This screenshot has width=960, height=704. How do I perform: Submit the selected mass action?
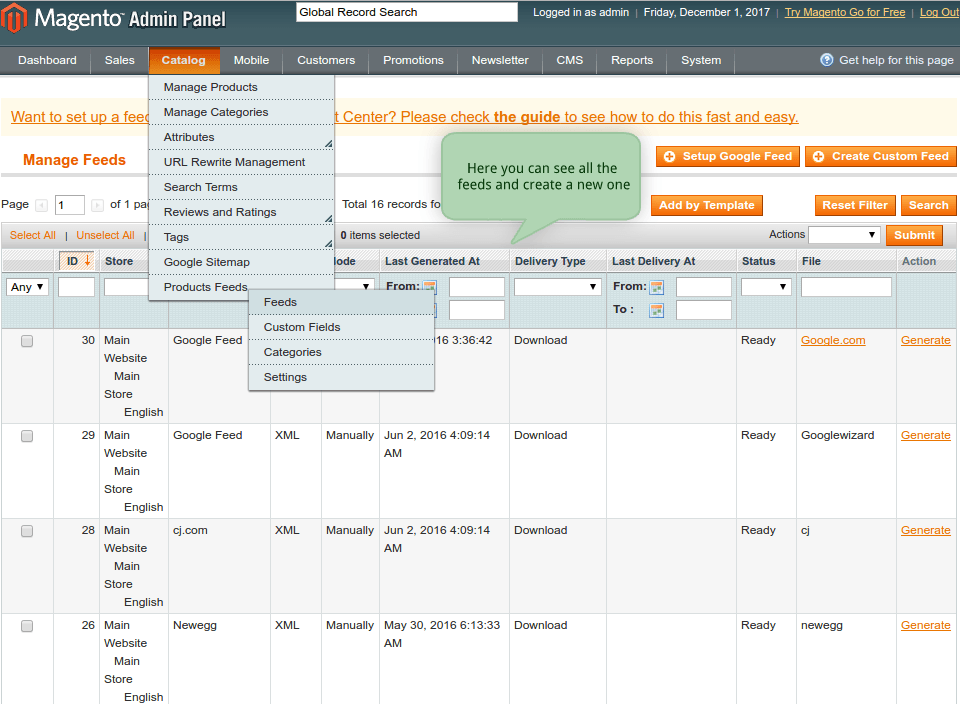pos(914,235)
